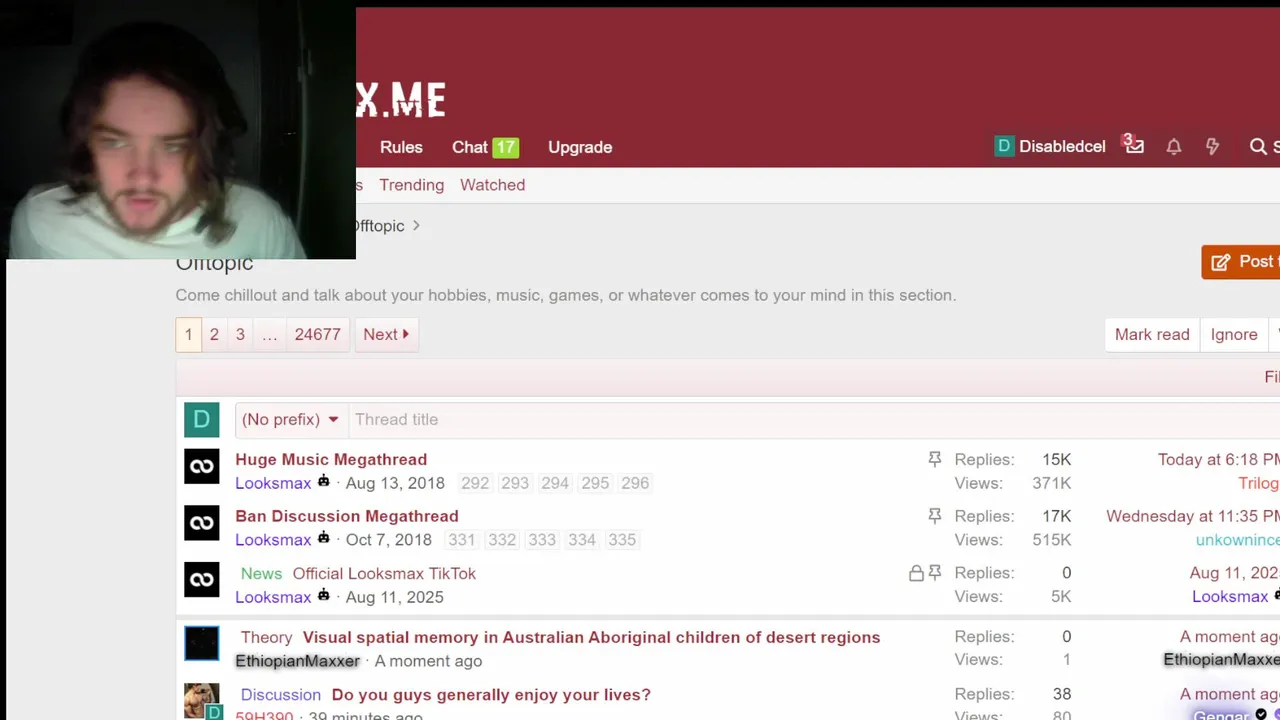Click Looksmax author under Ban Discussion Megathread
Image resolution: width=1280 pixels, height=720 pixels.
[273, 540]
